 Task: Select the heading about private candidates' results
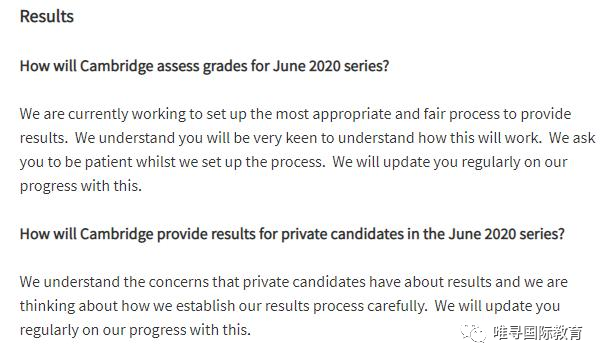[x=292, y=234]
